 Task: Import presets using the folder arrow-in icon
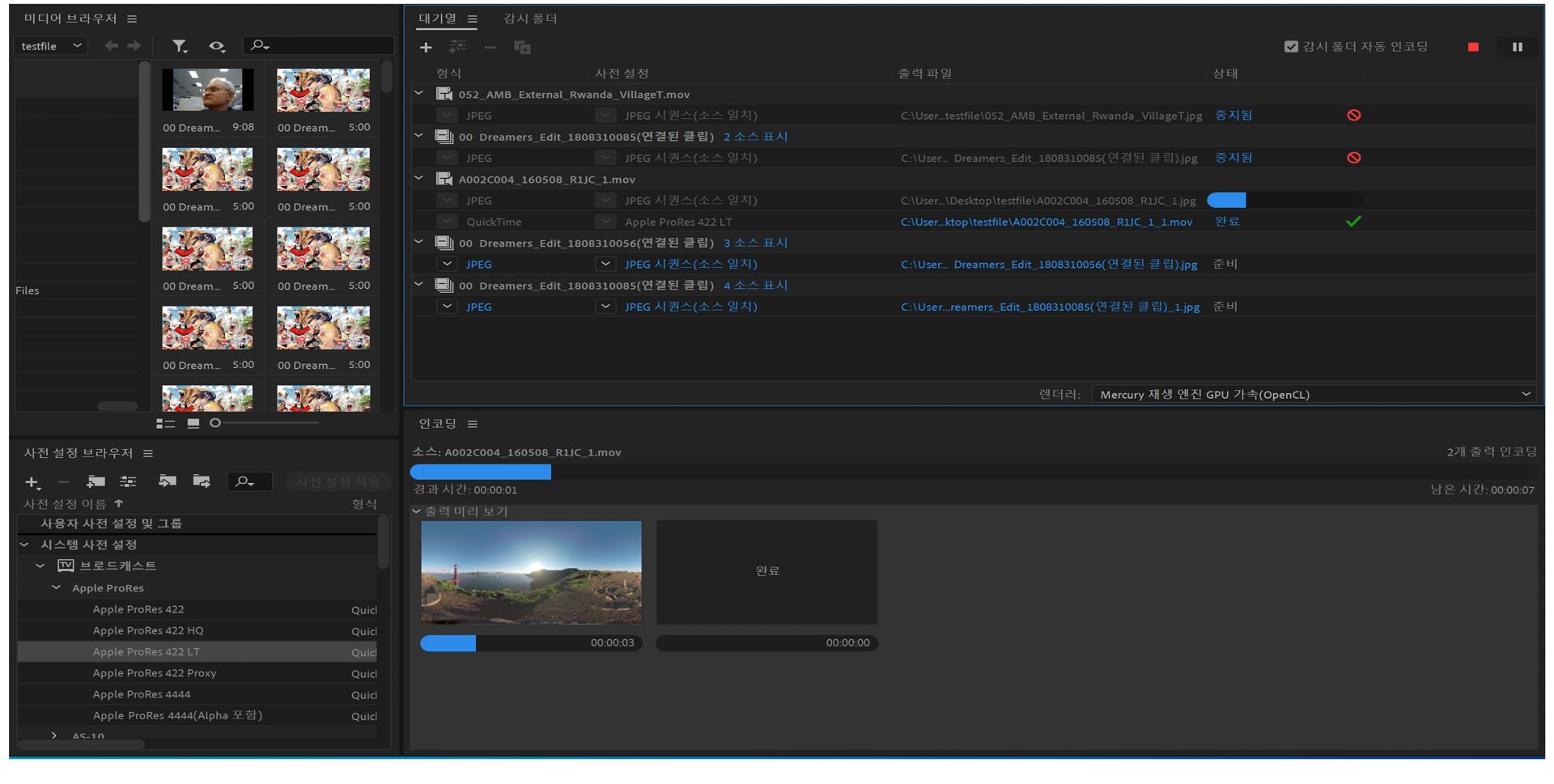(168, 481)
